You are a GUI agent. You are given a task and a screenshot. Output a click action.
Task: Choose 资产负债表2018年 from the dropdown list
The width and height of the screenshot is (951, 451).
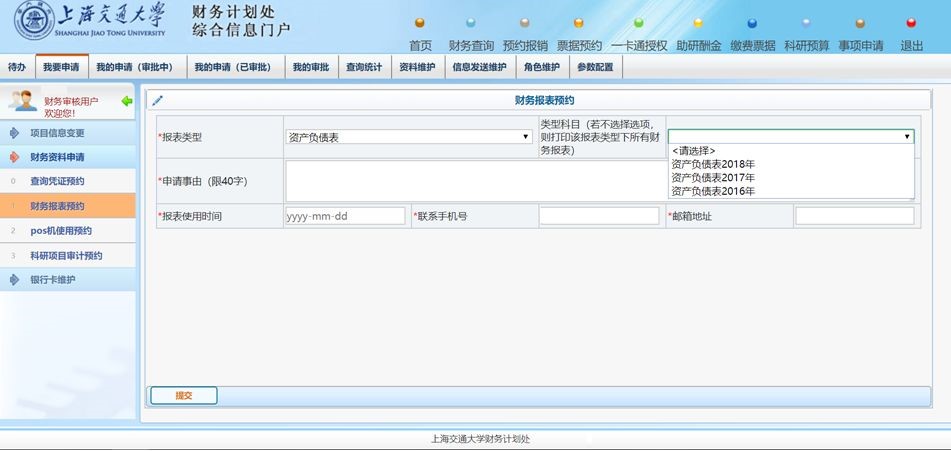point(713,164)
